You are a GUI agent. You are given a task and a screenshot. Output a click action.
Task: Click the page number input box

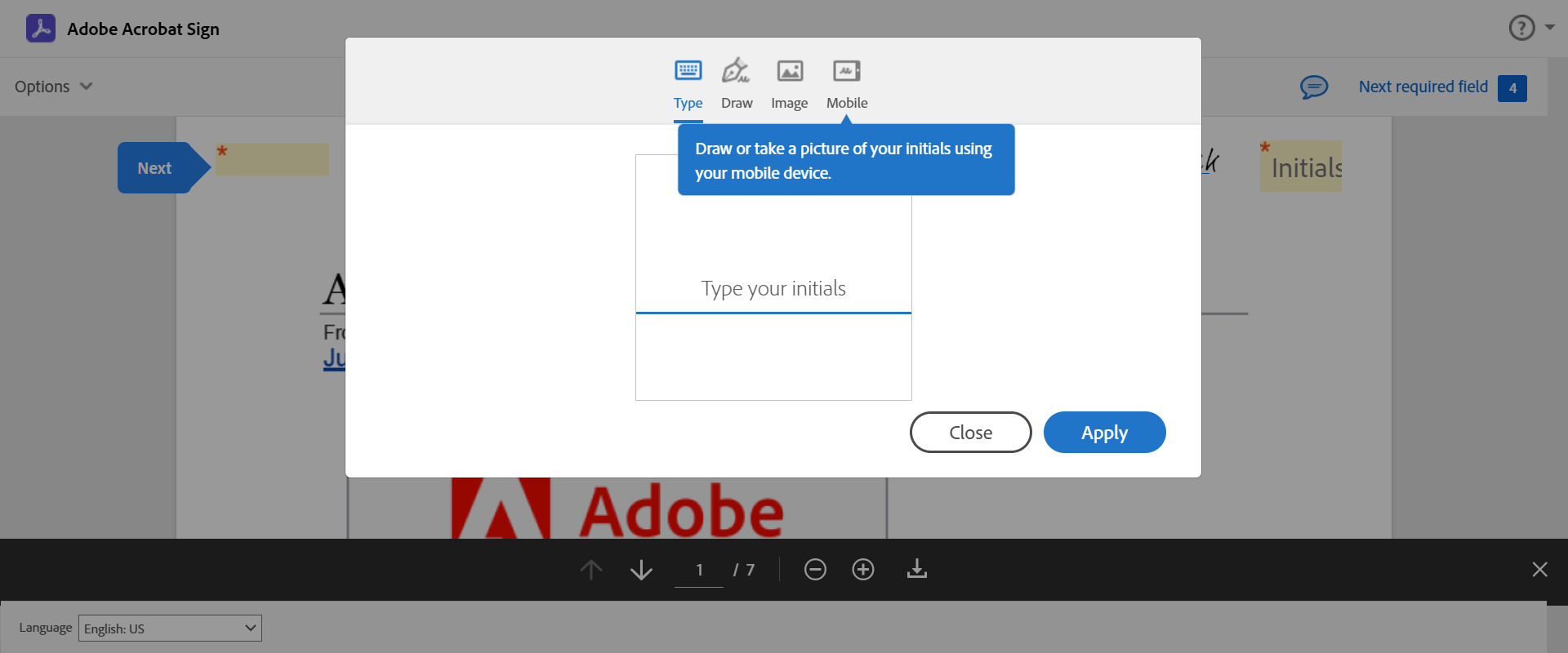[x=699, y=570]
